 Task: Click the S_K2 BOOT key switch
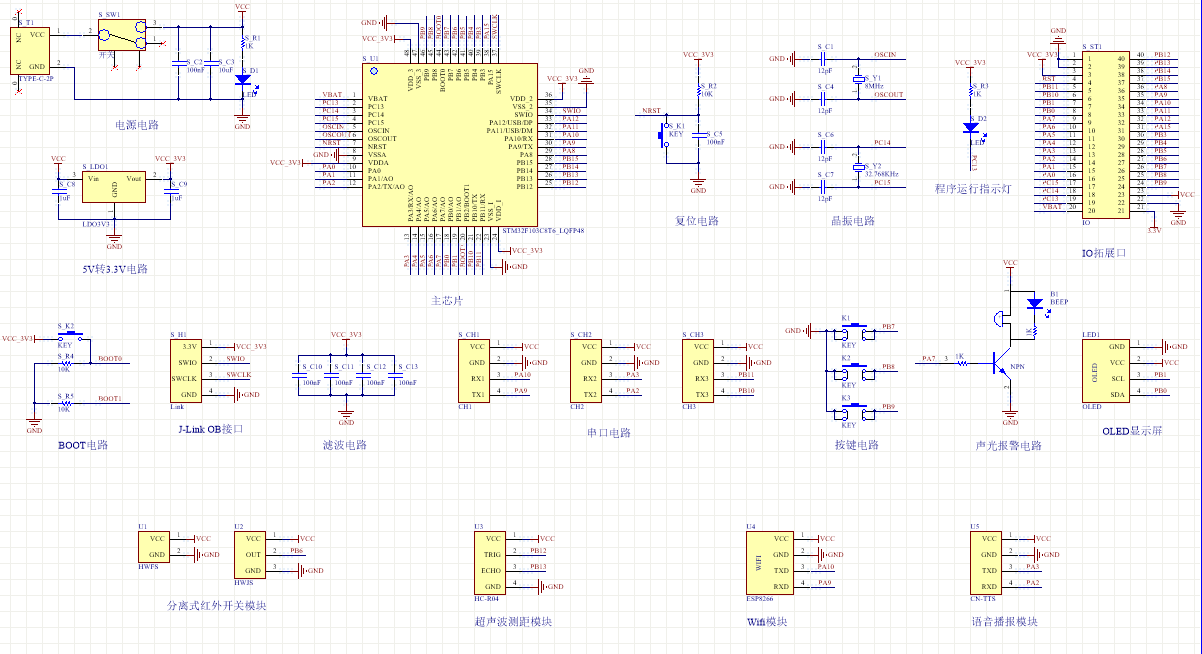click(71, 338)
